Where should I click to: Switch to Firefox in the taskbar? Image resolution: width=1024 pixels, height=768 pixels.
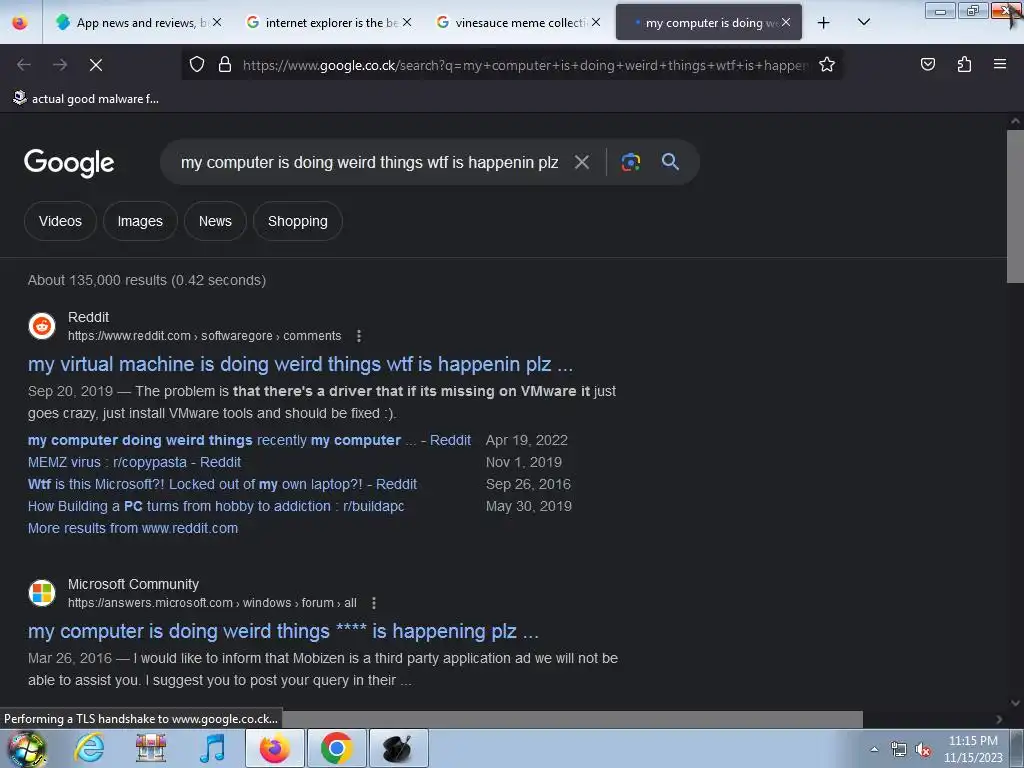point(274,748)
